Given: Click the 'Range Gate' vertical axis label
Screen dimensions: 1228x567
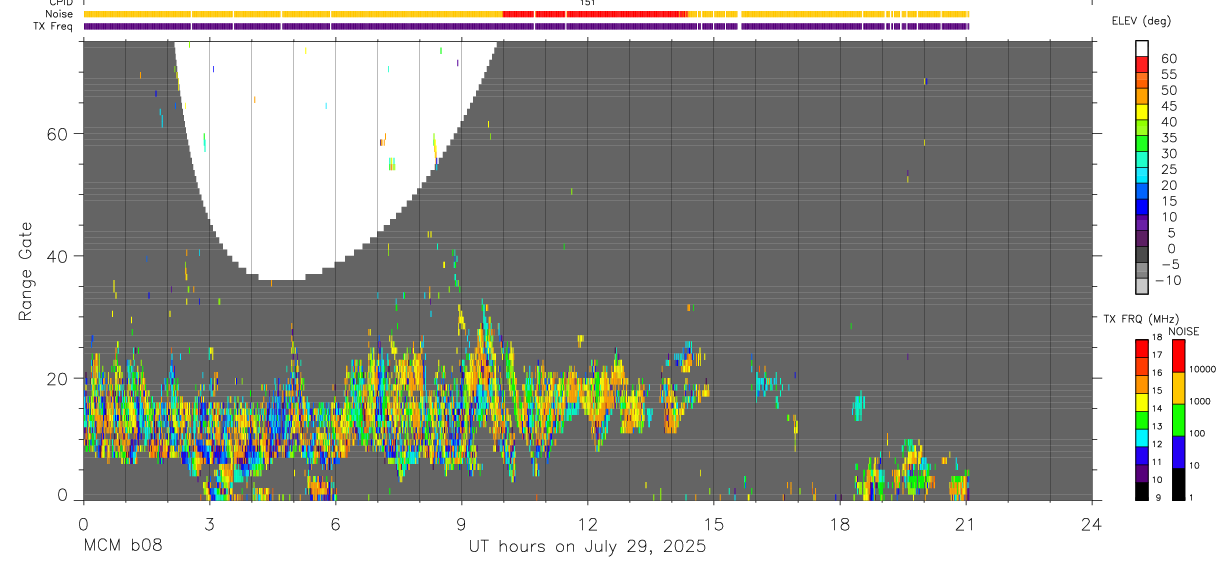Looking at the screenshot, I should 26,271.
